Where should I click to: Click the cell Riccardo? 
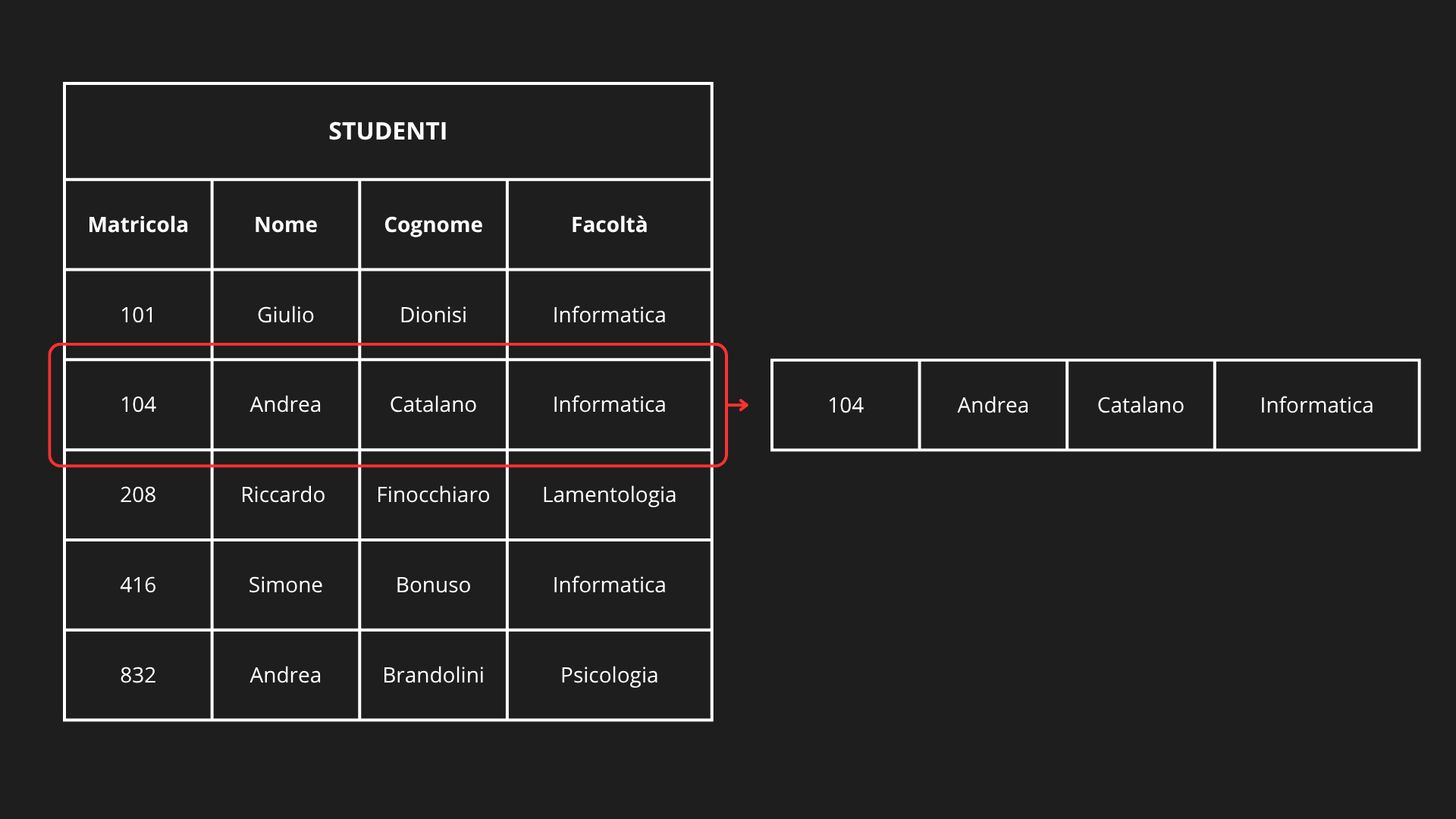click(283, 495)
